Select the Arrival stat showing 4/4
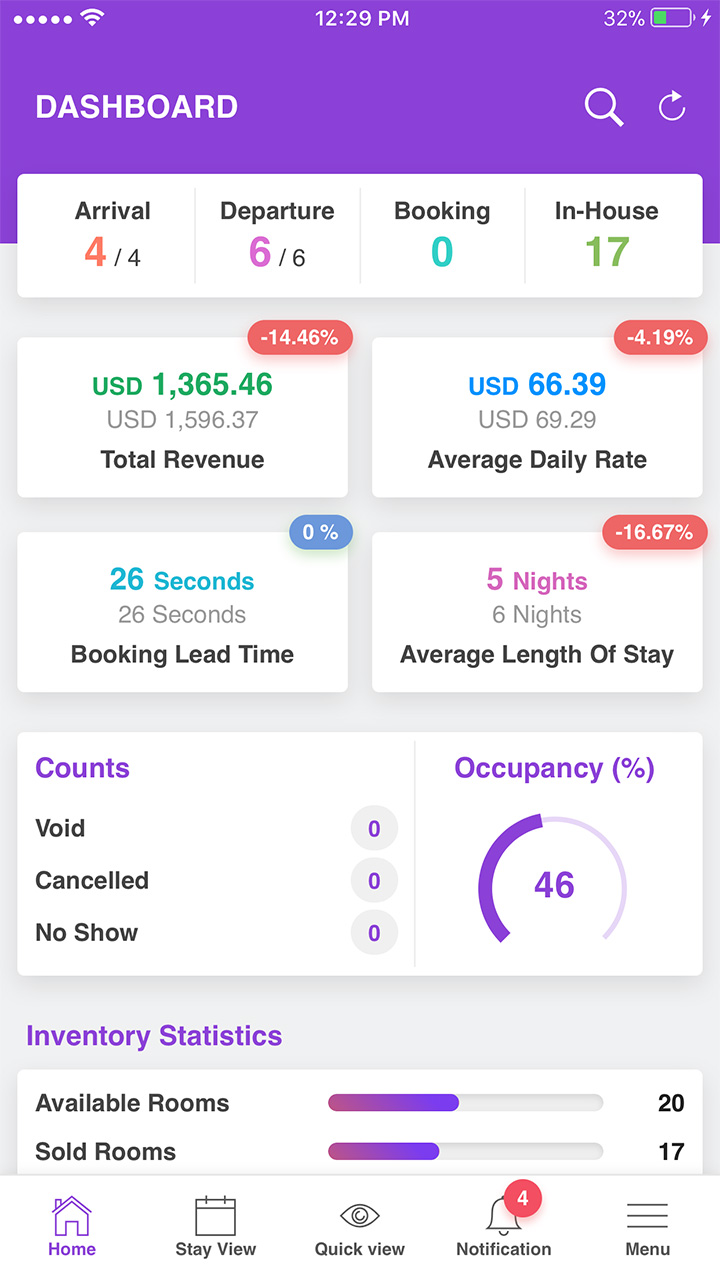Viewport: 720px width, 1280px height. coord(112,235)
